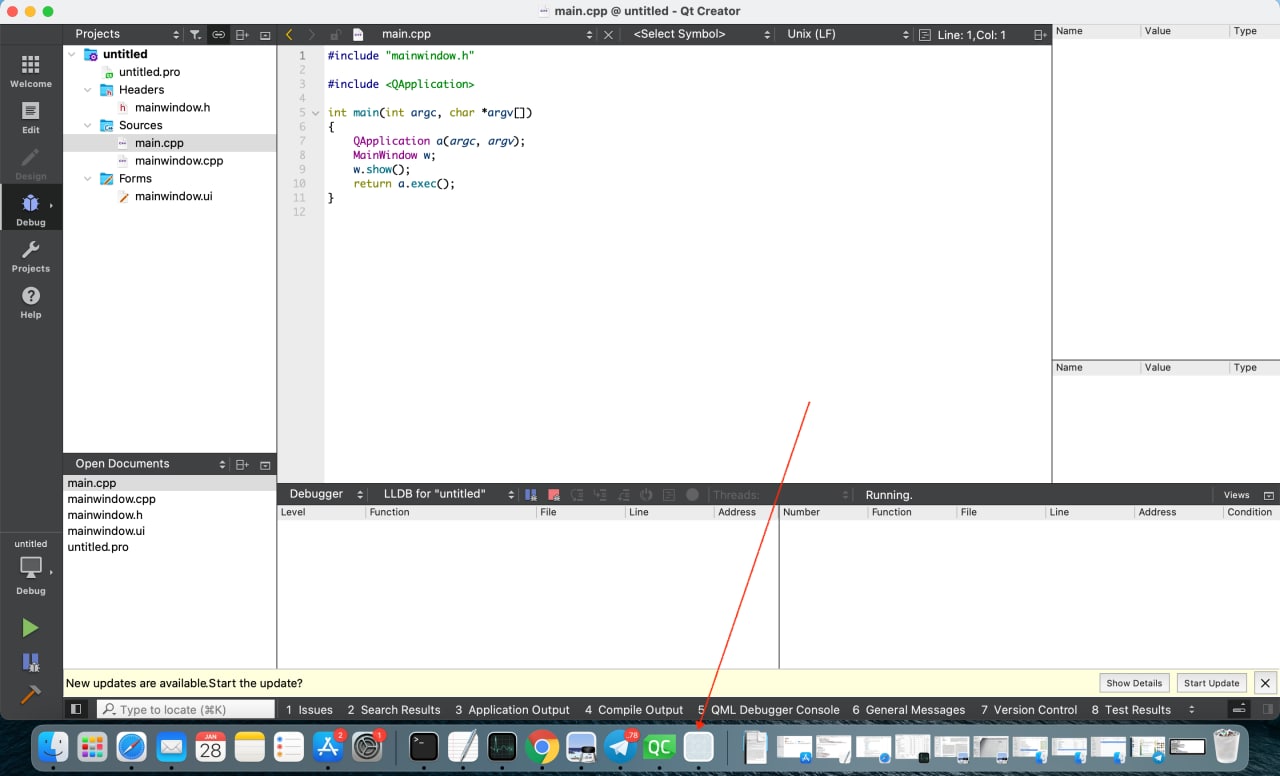The image size is (1280, 776).
Task: Switch to Edit mode
Action: point(30,117)
